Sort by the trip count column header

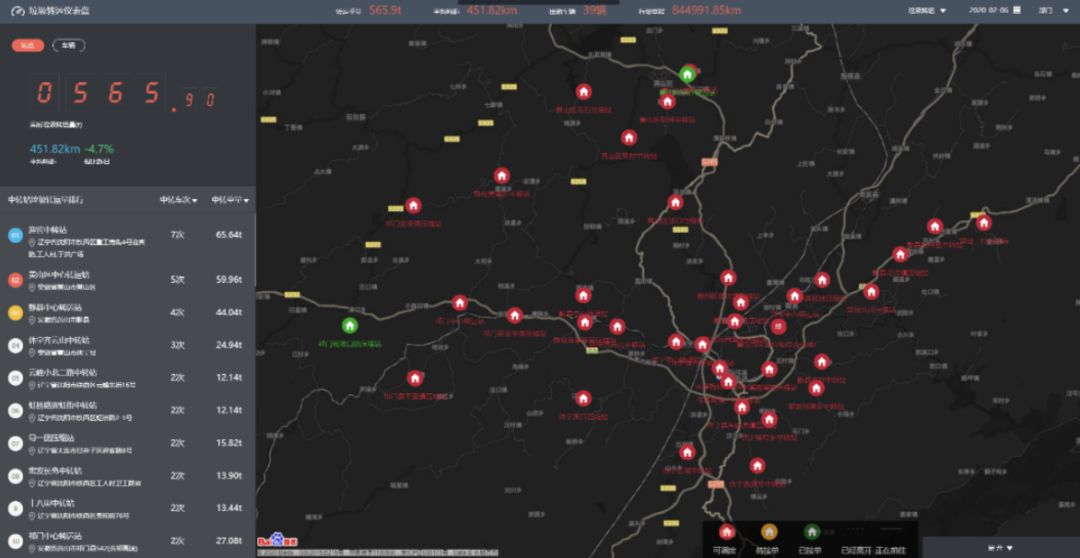tap(178, 200)
